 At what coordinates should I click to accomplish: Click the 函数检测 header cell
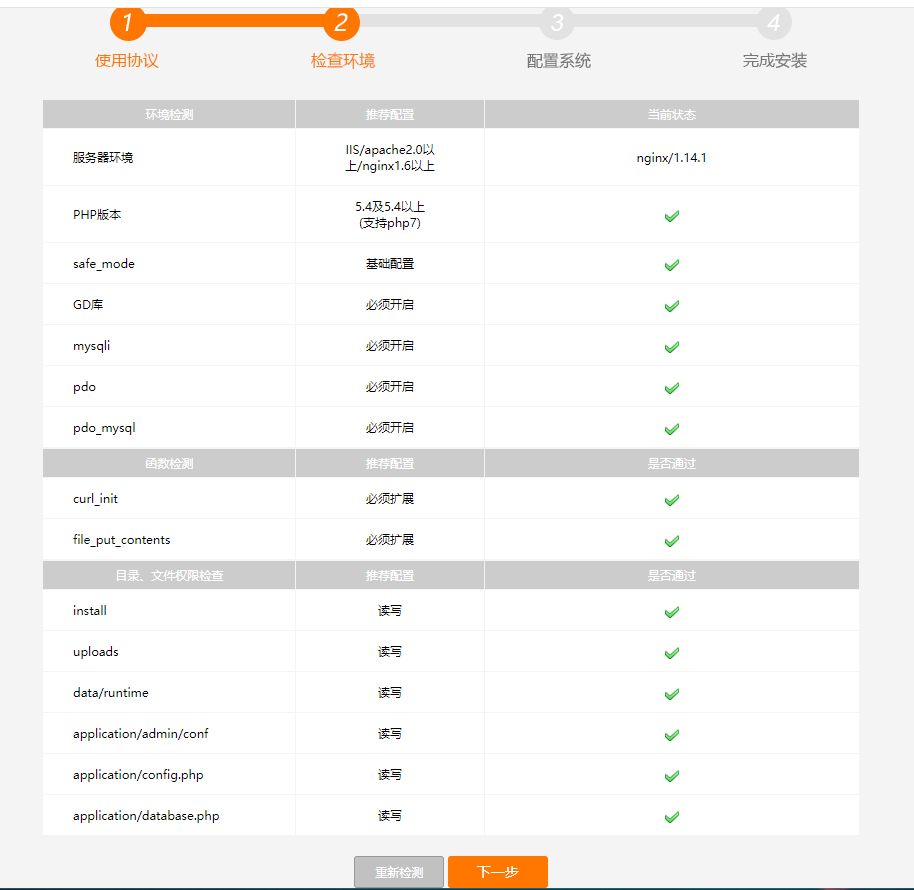[x=169, y=463]
